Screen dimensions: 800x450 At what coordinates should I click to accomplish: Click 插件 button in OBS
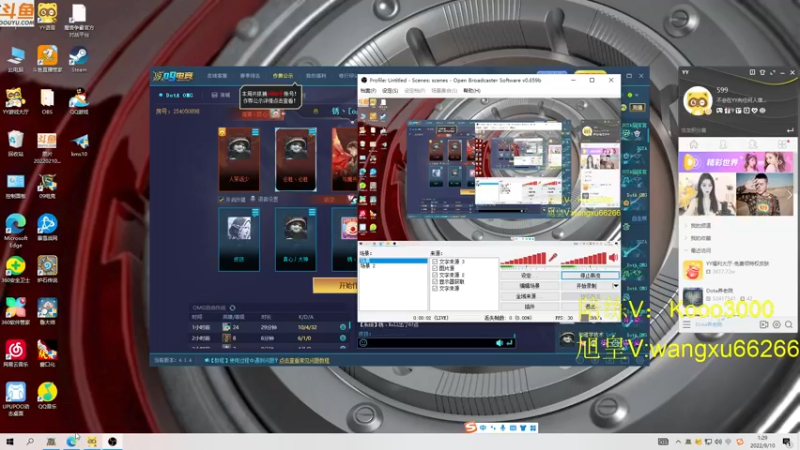click(529, 307)
